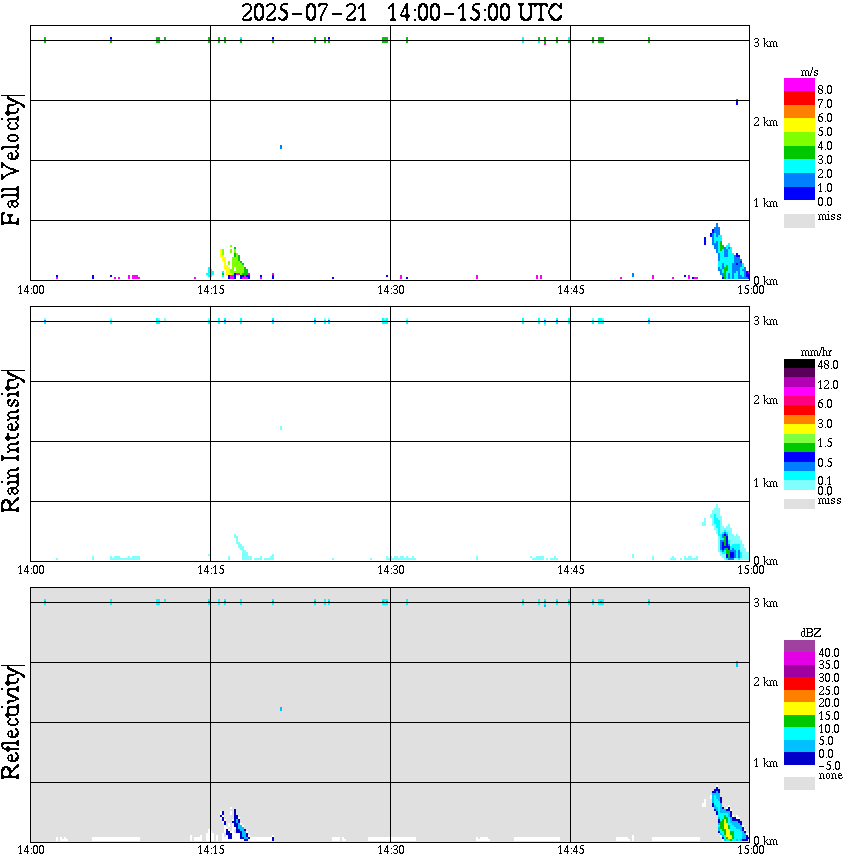The height and width of the screenshot is (868, 850).
Task: Select the red 25.0 dBZ legend swatch
Action: point(799,684)
